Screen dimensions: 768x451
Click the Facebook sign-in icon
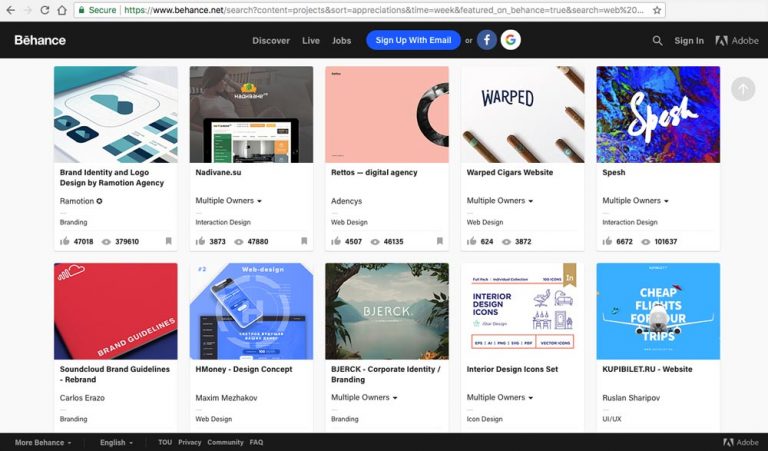point(487,40)
